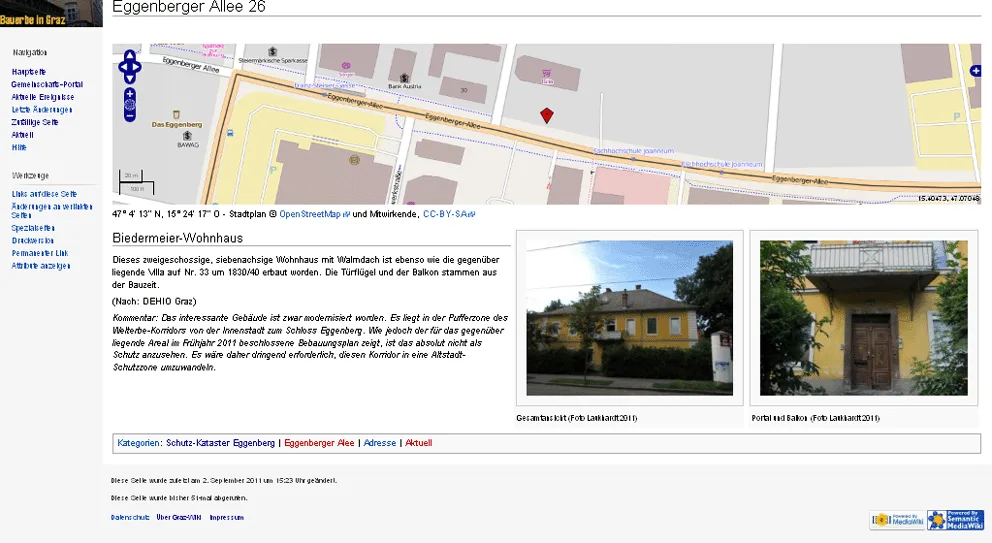The image size is (992, 543).
Task: Zoom out on the map with the minus button
Action: pyautogui.click(x=130, y=116)
